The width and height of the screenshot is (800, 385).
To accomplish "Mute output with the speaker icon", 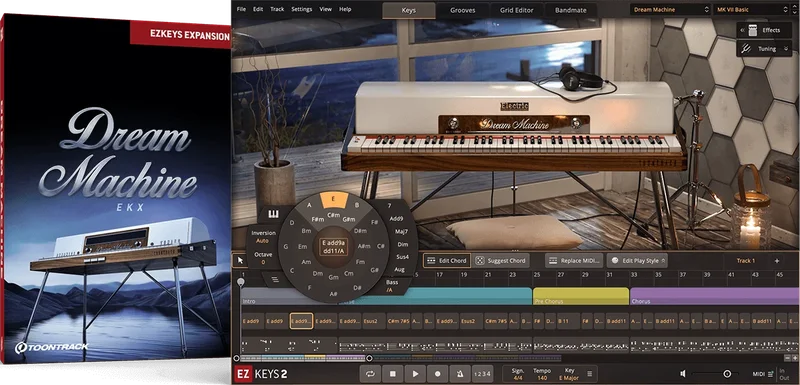I will [x=683, y=374].
